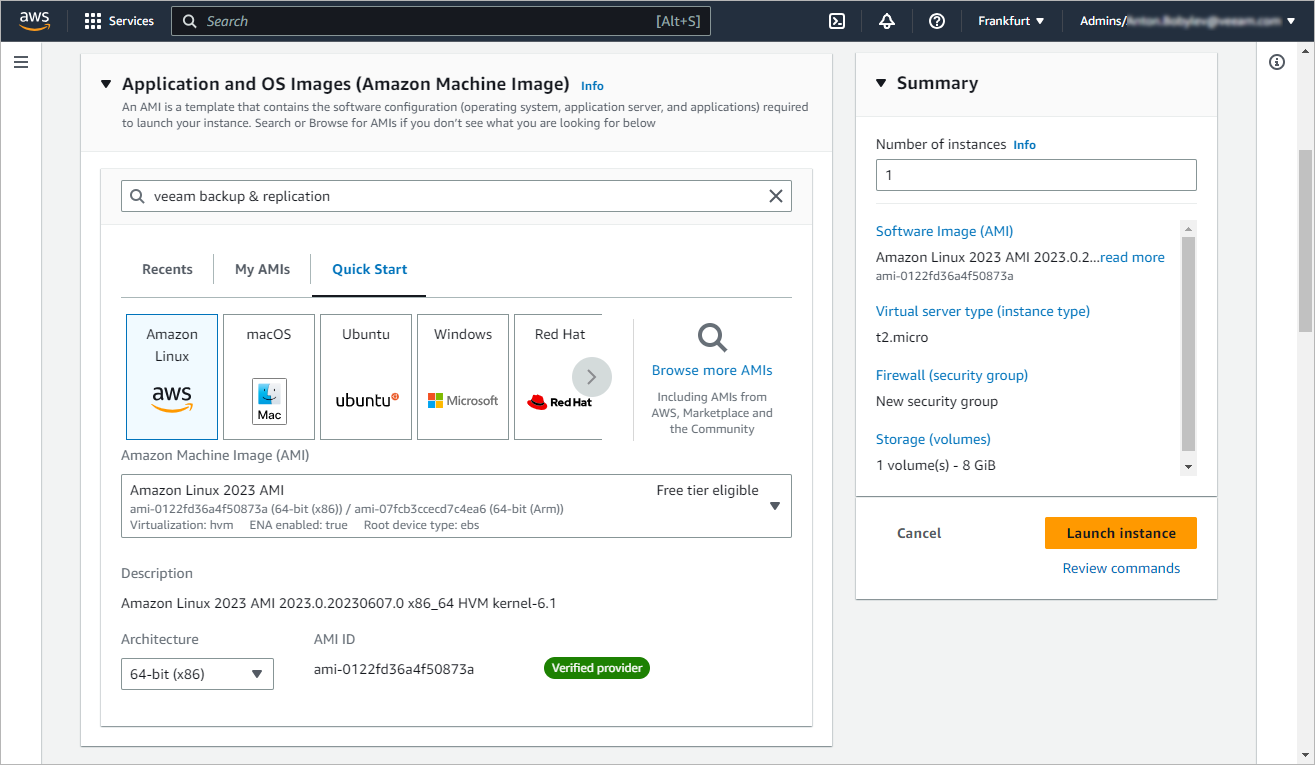
Task: Click read more in Software Image summary
Action: pyautogui.click(x=1132, y=257)
